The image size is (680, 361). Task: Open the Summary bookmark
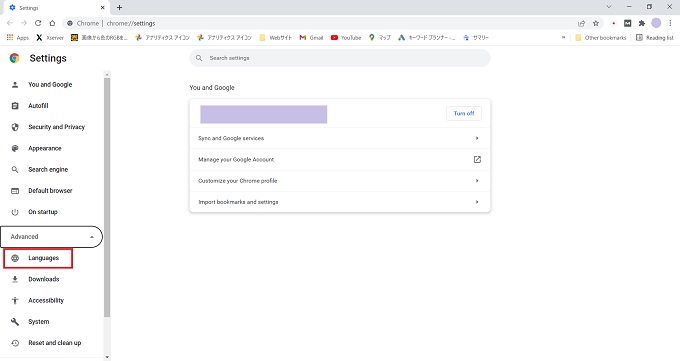(476, 38)
